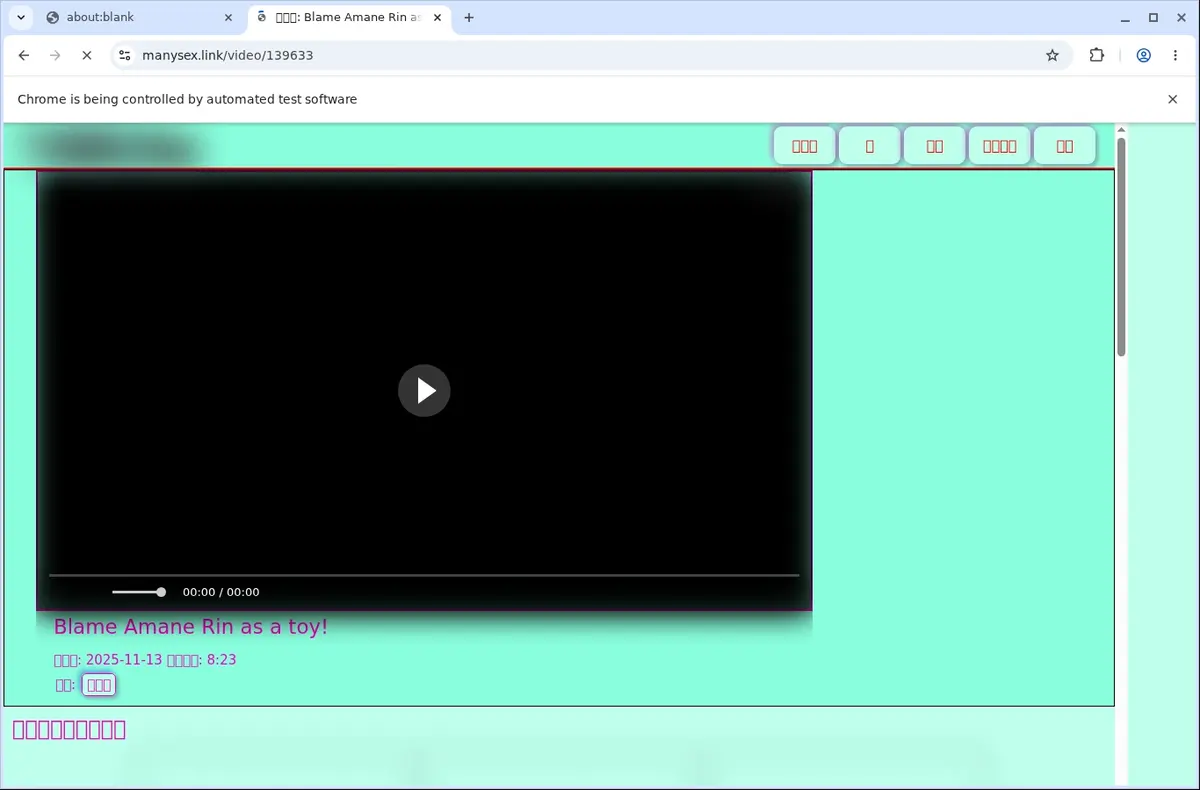Image resolution: width=1200 pixels, height=790 pixels.
Task: Adjust the video volume slider
Action: (x=138, y=592)
